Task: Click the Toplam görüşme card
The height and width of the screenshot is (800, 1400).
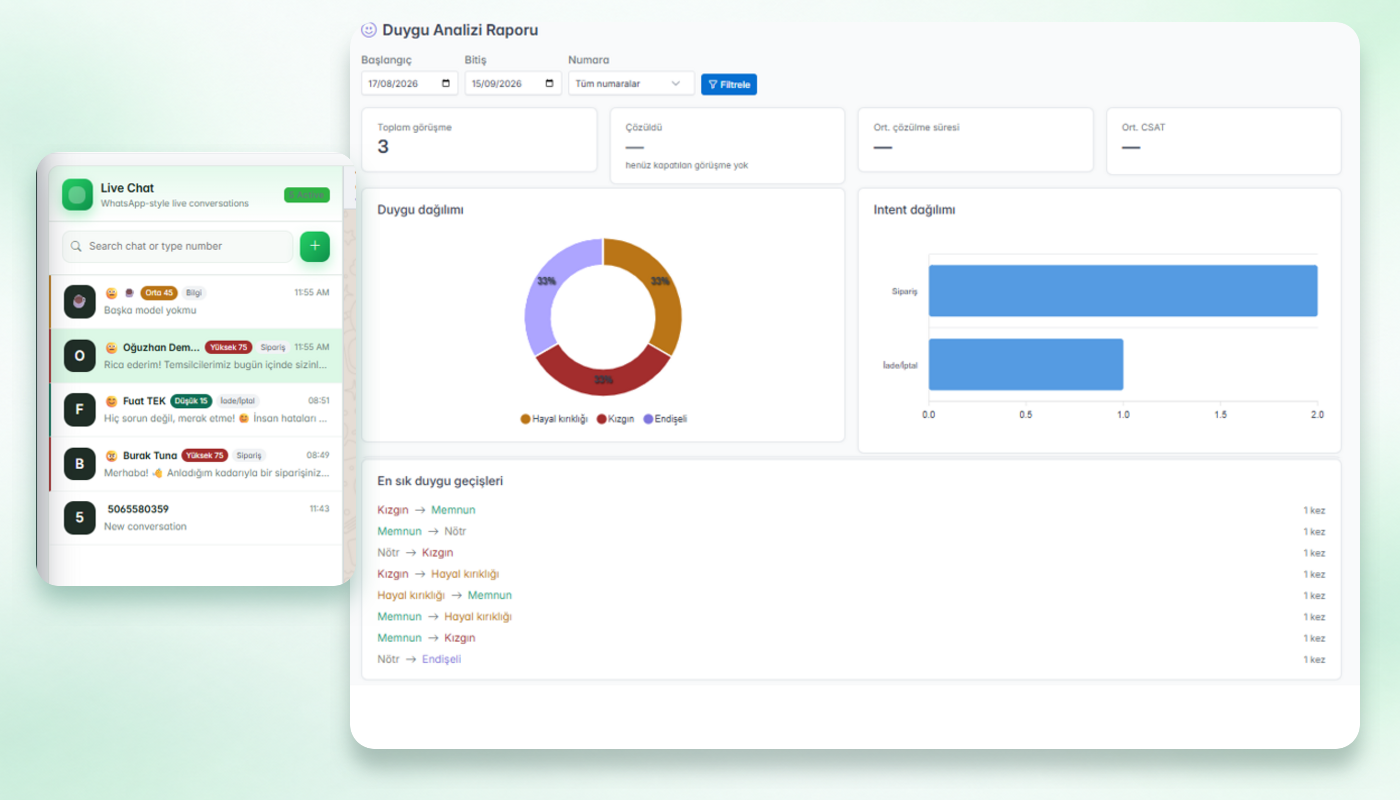Action: (x=479, y=140)
